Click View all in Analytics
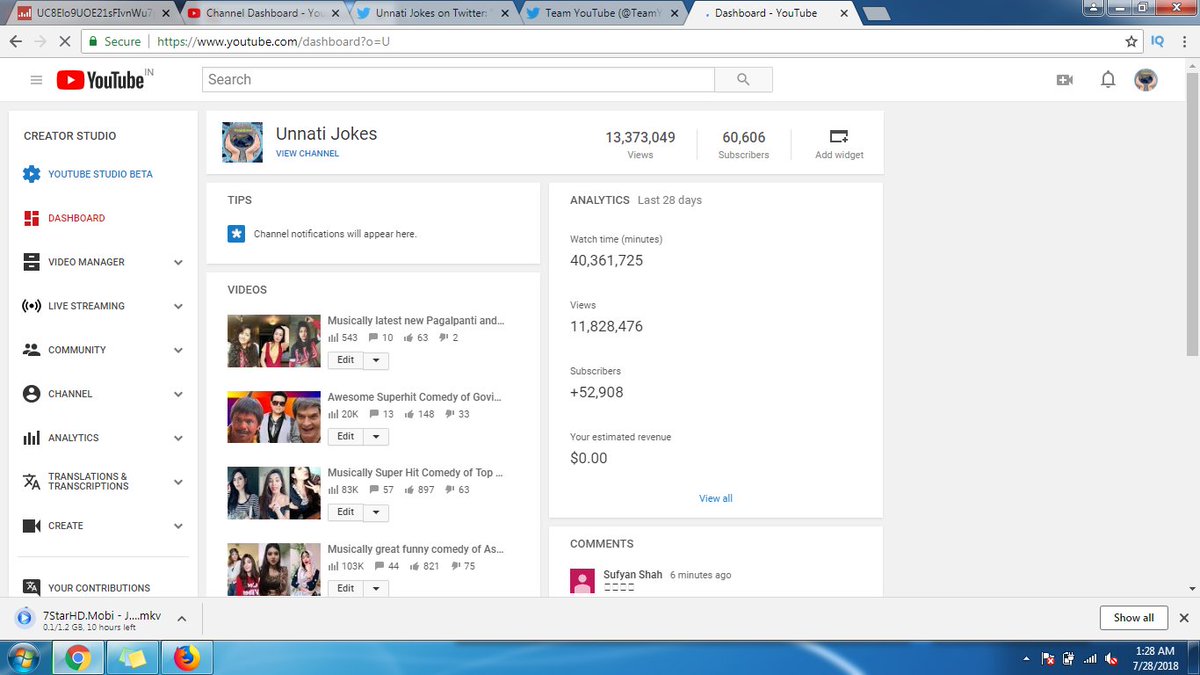 [716, 498]
